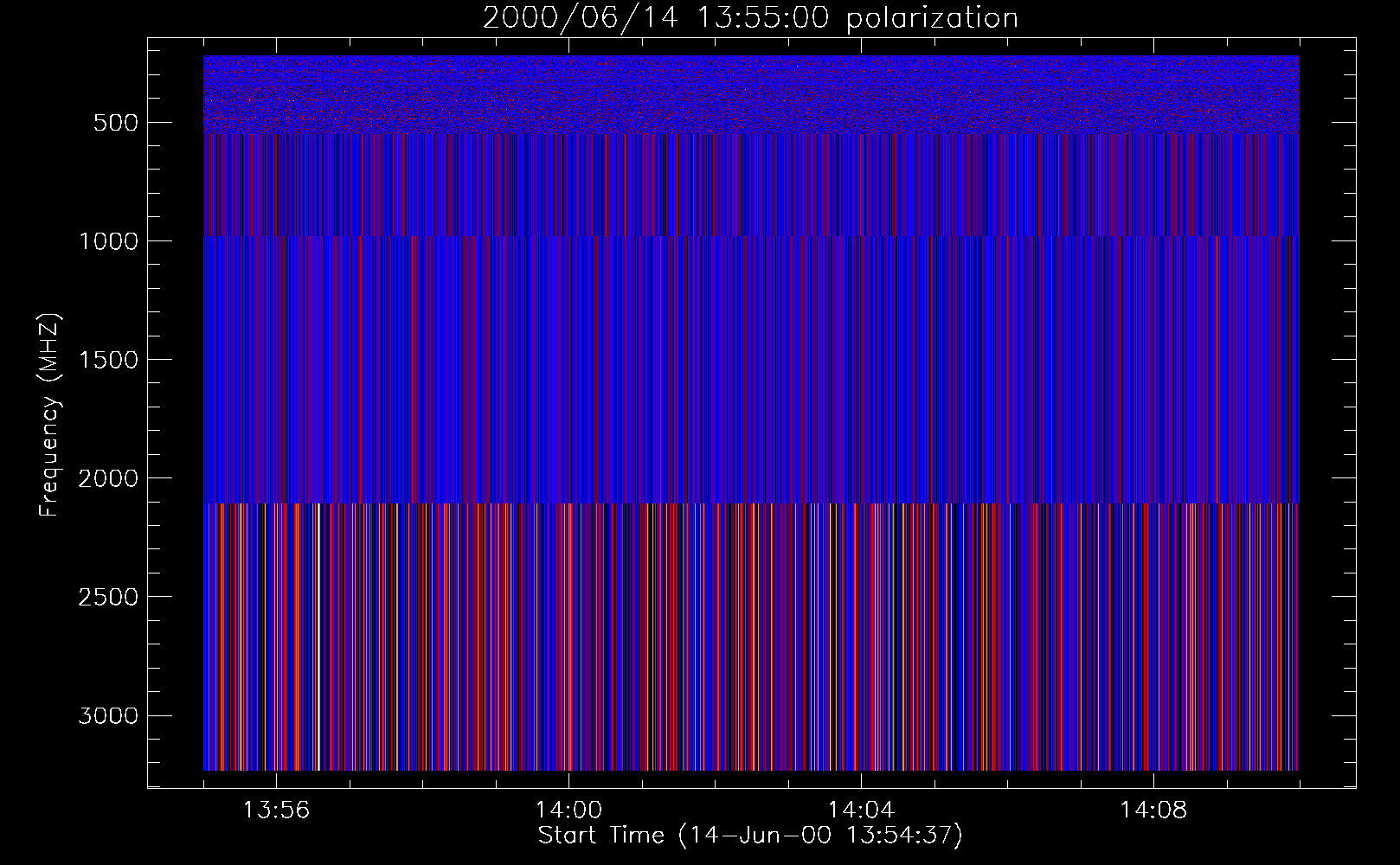The width and height of the screenshot is (1400, 865).
Task: Click the 3000 frequency tick label
Action: (108, 715)
